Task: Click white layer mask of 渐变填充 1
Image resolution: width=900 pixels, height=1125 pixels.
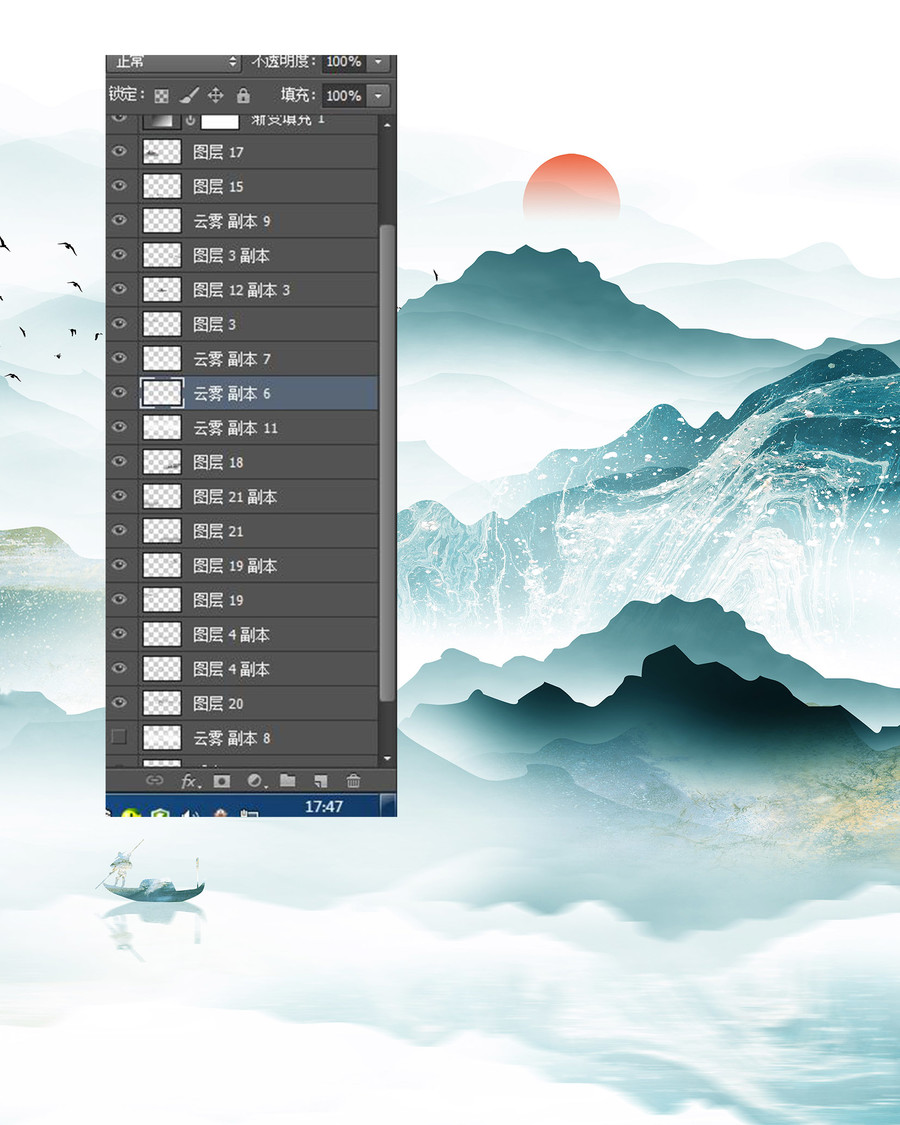Action: pyautogui.click(x=220, y=121)
